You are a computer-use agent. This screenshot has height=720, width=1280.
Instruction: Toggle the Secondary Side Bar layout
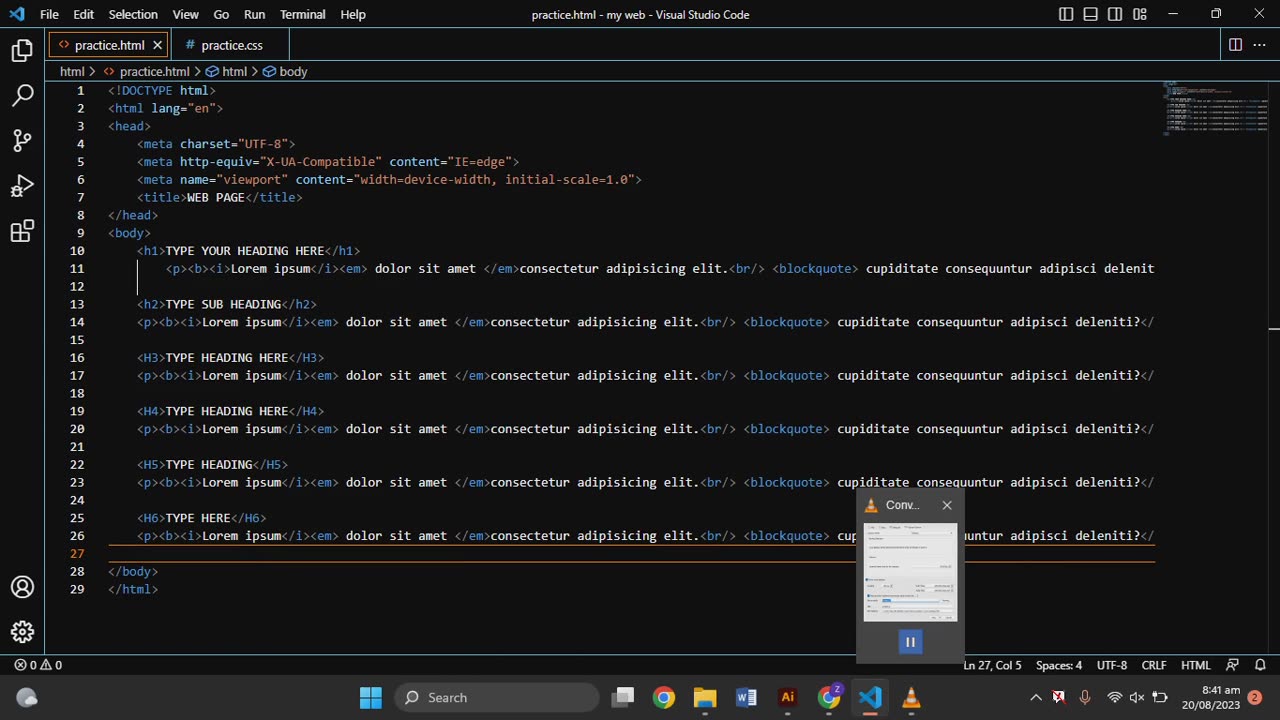(x=1115, y=14)
